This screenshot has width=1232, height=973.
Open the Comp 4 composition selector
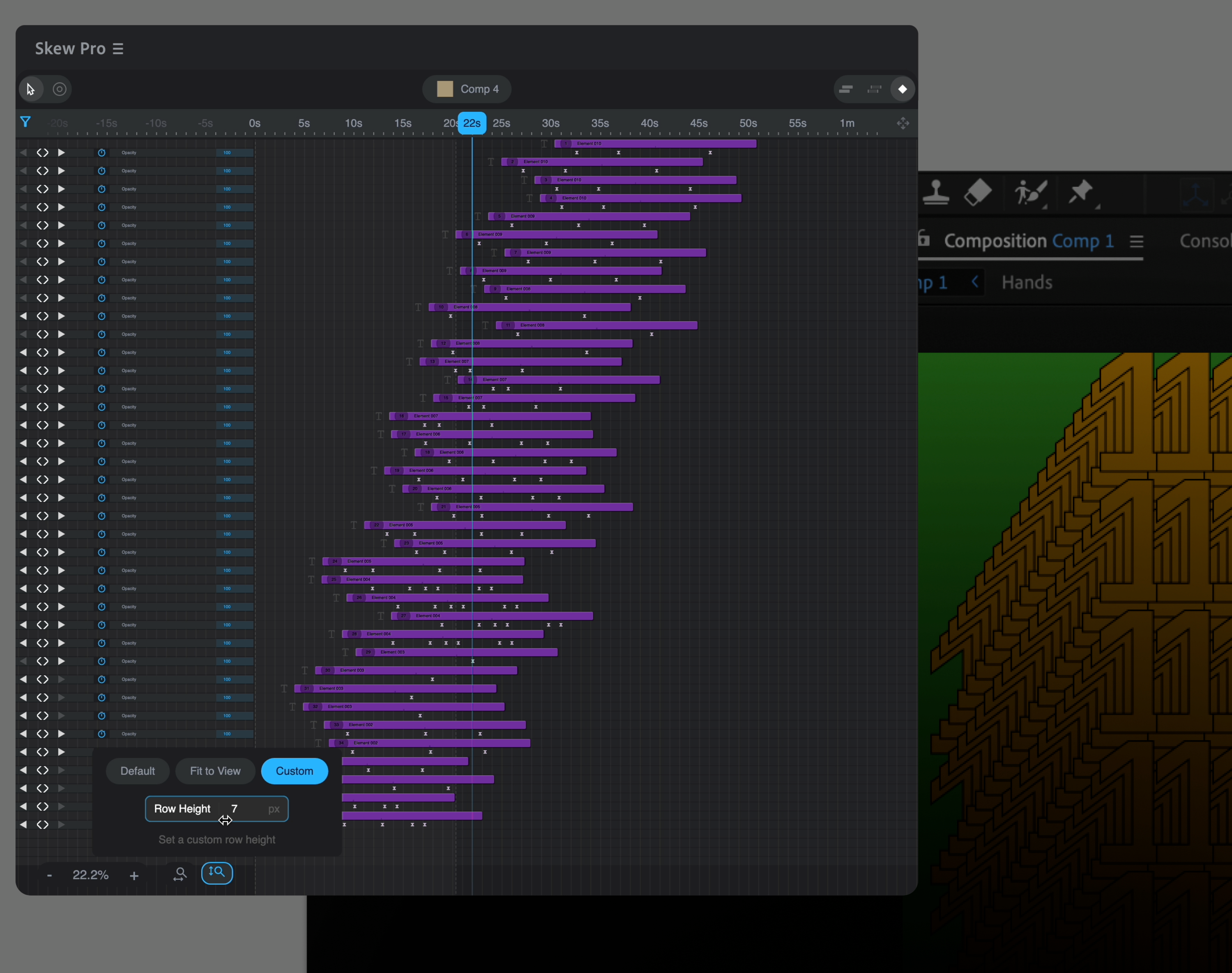pyautogui.click(x=467, y=90)
